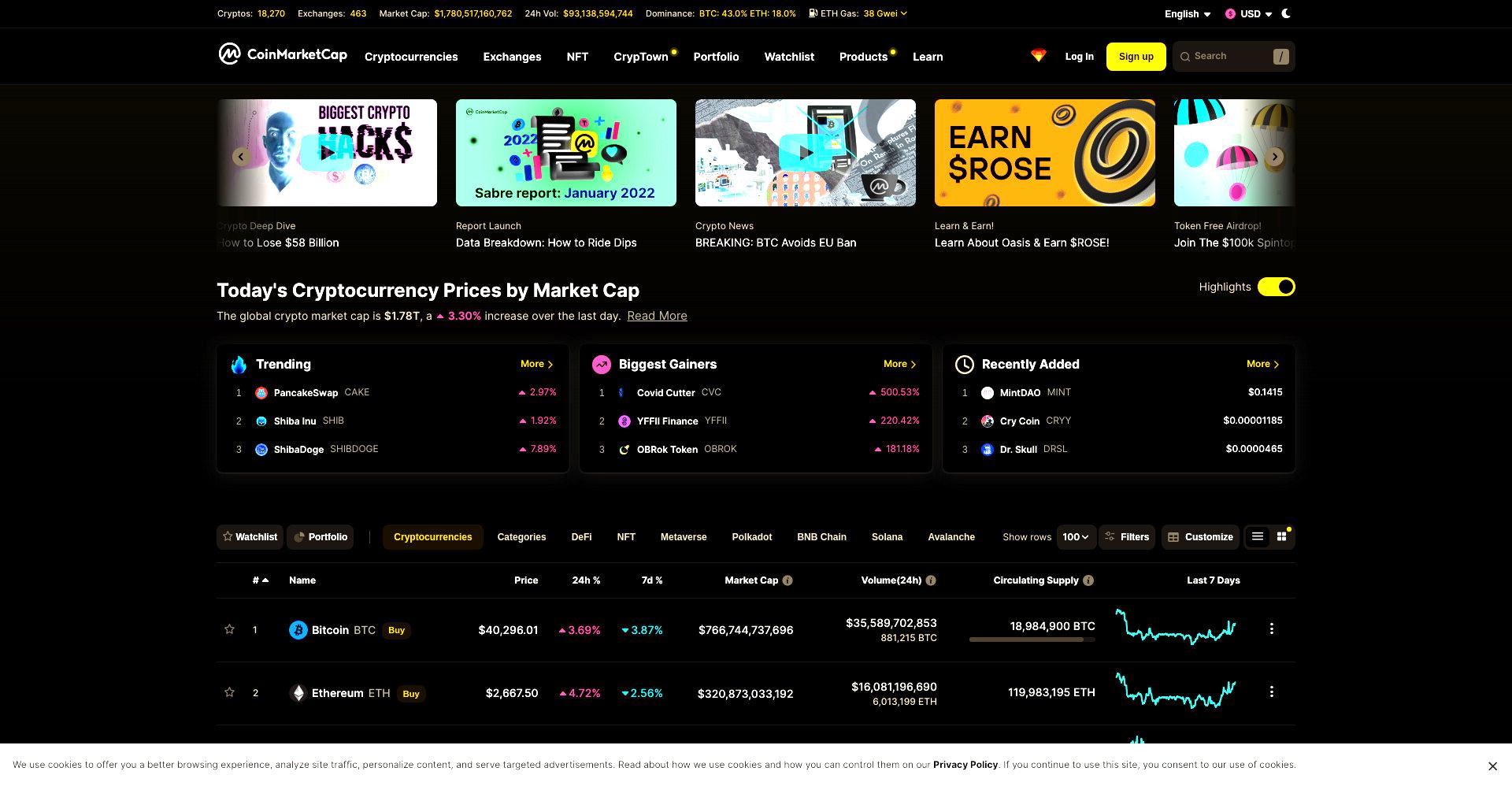Expand the USD currency selector
This screenshot has height=786, width=1512.
point(1249,14)
